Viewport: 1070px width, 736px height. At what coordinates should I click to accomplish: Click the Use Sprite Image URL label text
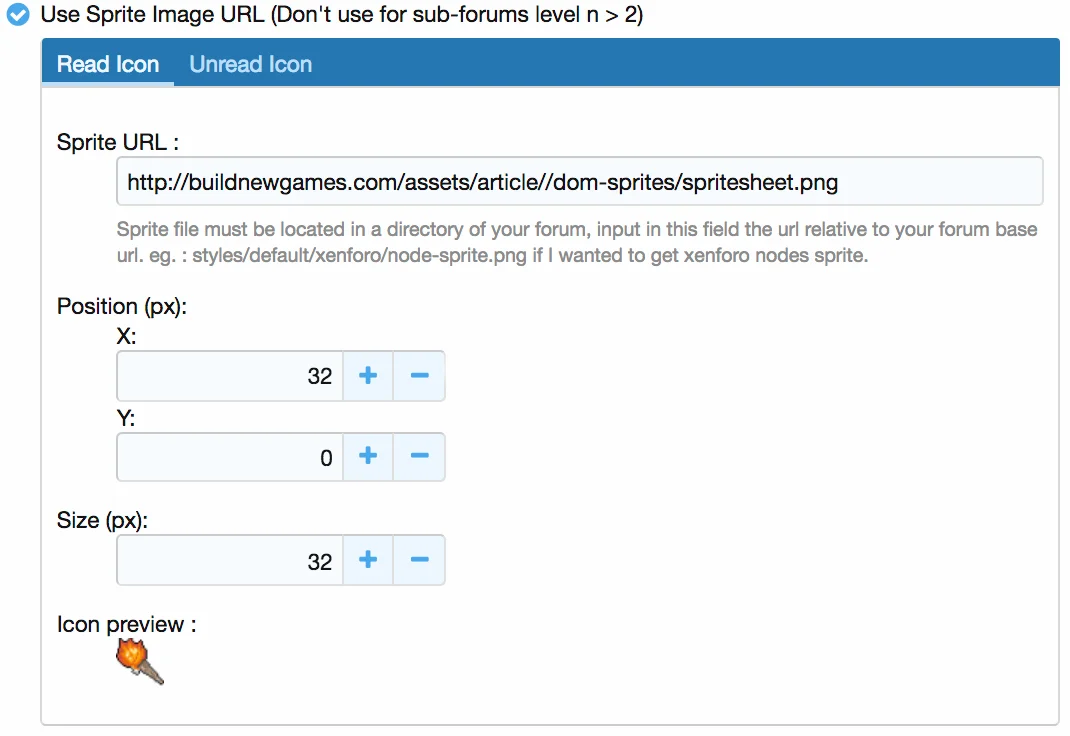click(340, 16)
